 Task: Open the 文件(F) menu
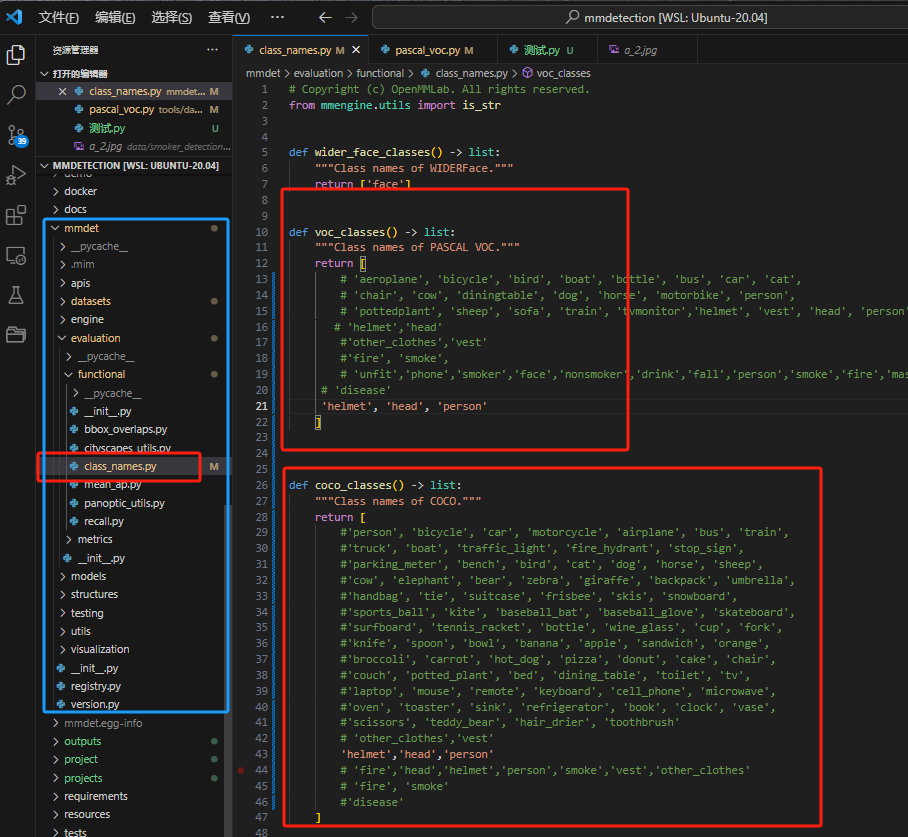click(x=59, y=17)
